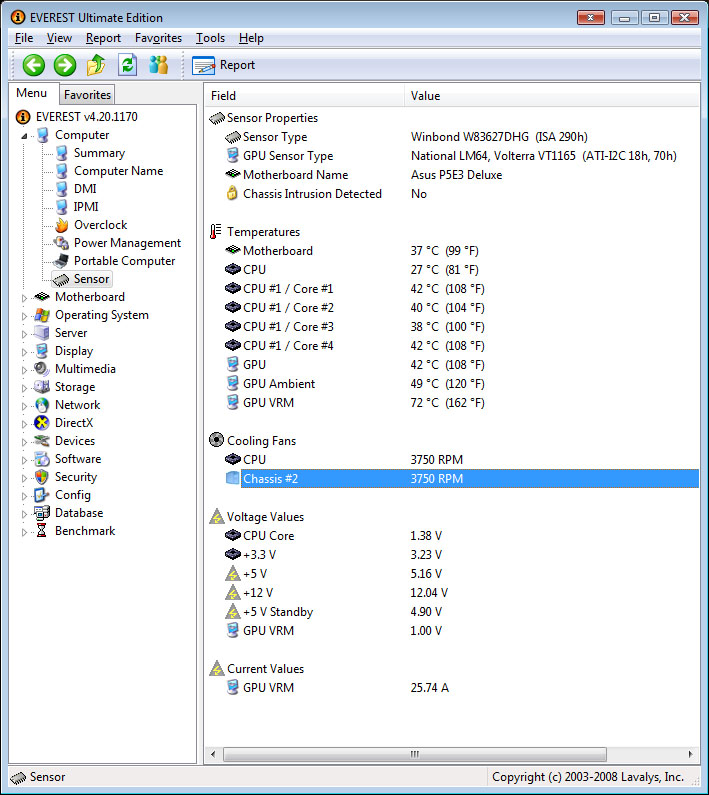Open the Report menu
709x795 pixels.
(x=103, y=38)
